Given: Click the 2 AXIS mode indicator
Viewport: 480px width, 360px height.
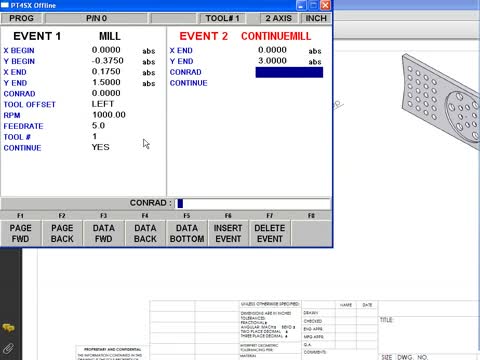Looking at the screenshot, I should (278, 18).
